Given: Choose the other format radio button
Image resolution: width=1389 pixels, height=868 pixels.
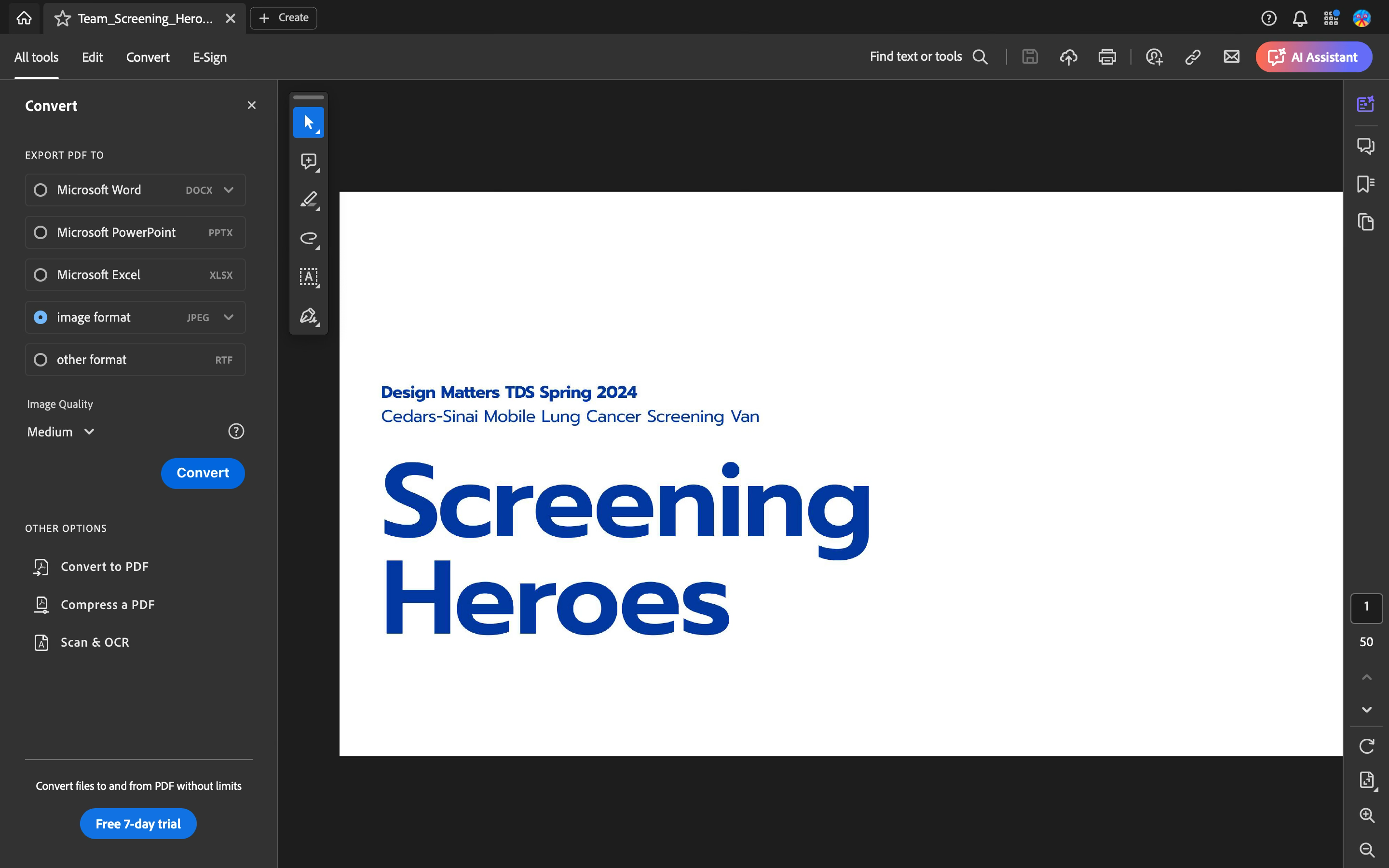Looking at the screenshot, I should (x=40, y=360).
